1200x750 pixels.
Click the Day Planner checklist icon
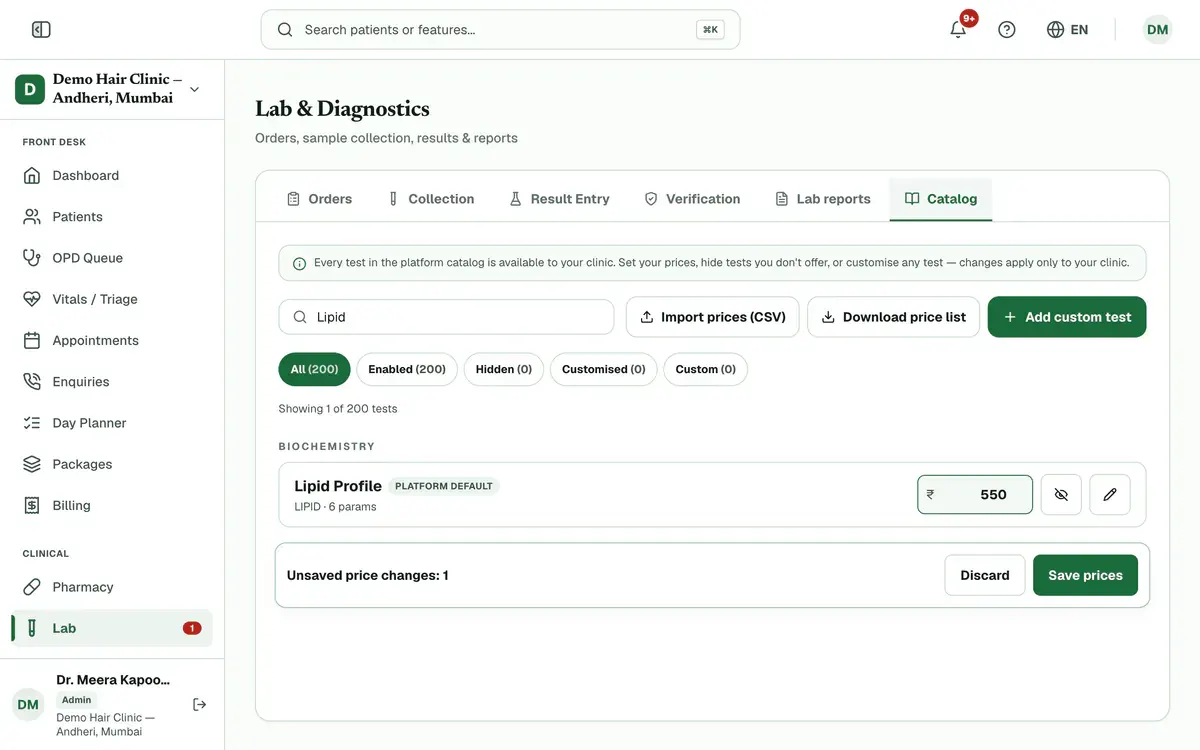(x=32, y=423)
